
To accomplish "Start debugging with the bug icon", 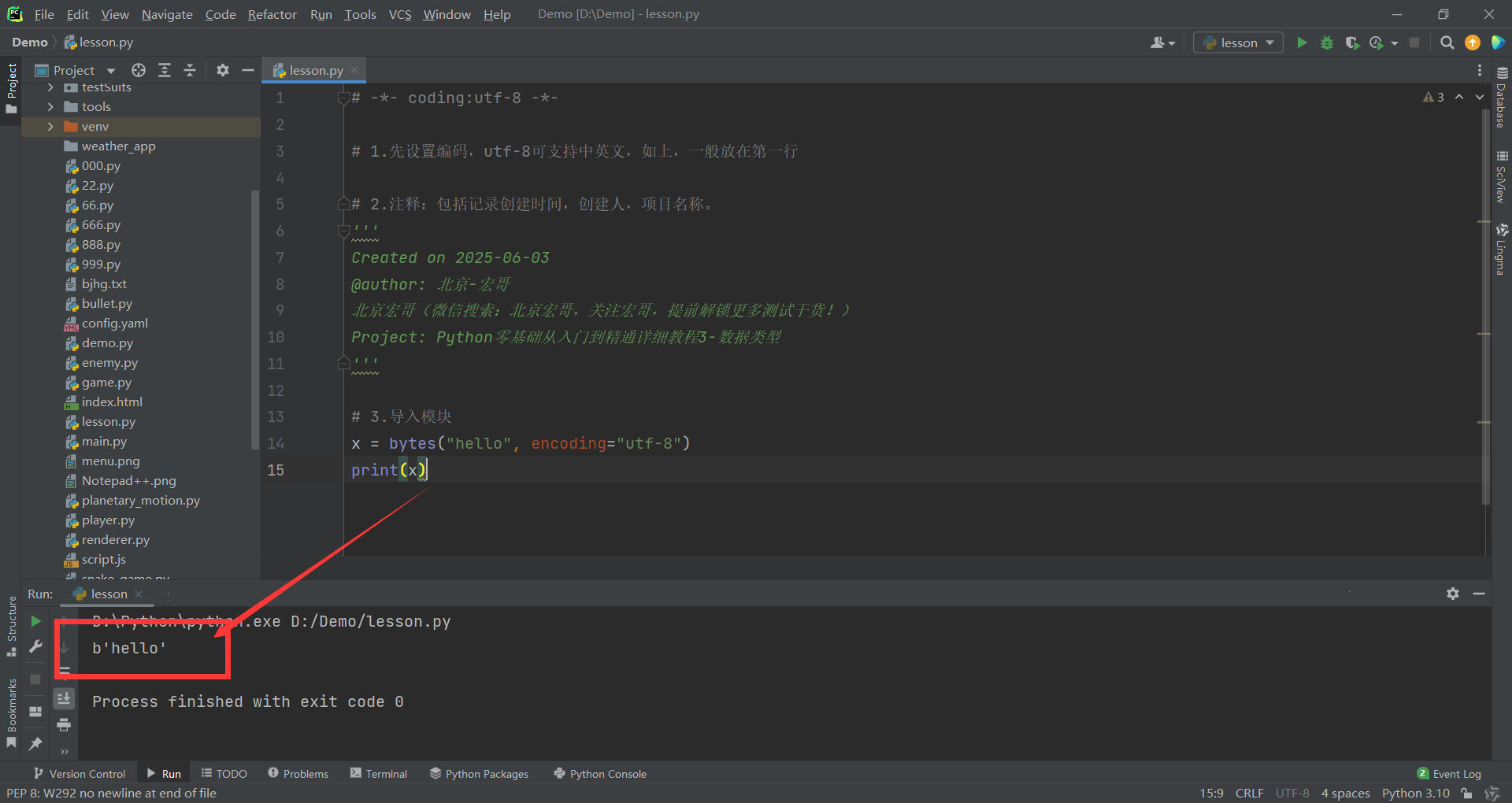I will click(x=1327, y=43).
